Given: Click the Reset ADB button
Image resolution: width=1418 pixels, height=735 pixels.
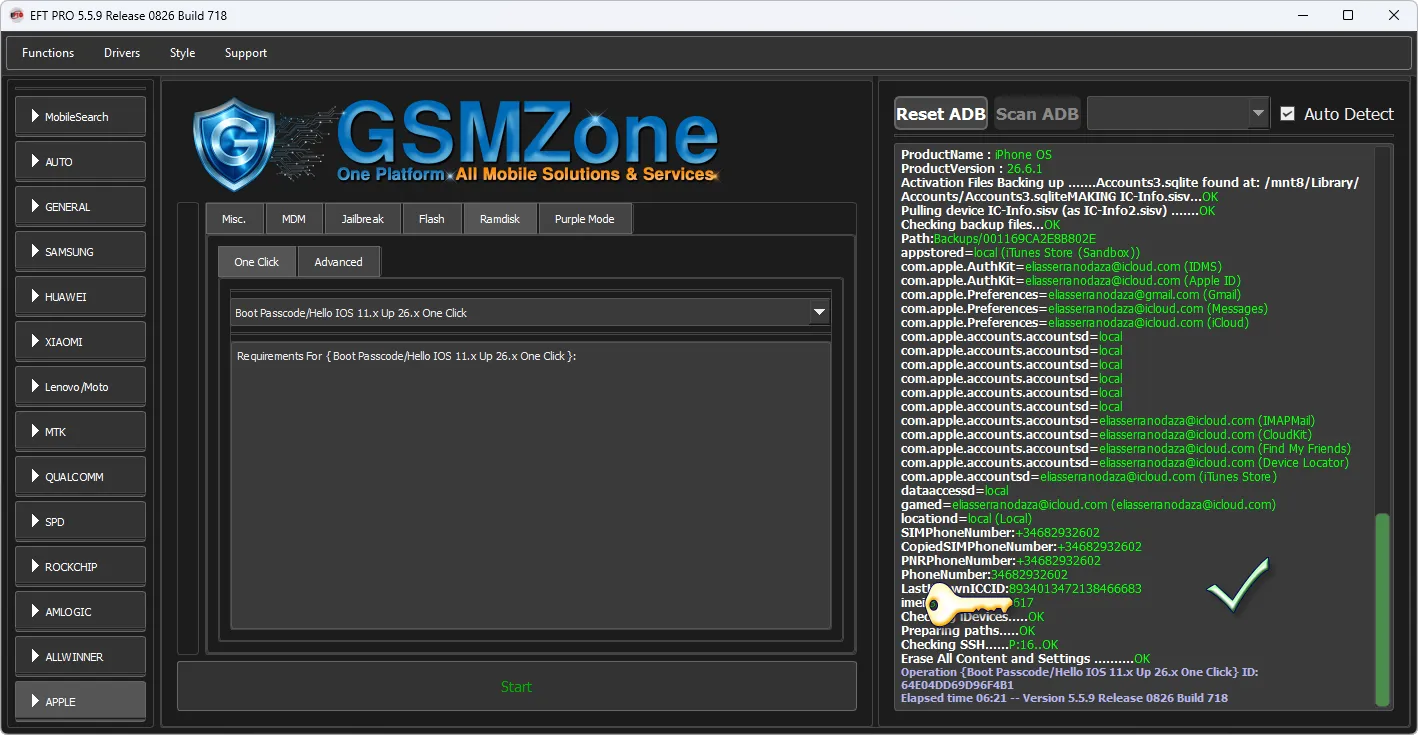Looking at the screenshot, I should tap(941, 114).
